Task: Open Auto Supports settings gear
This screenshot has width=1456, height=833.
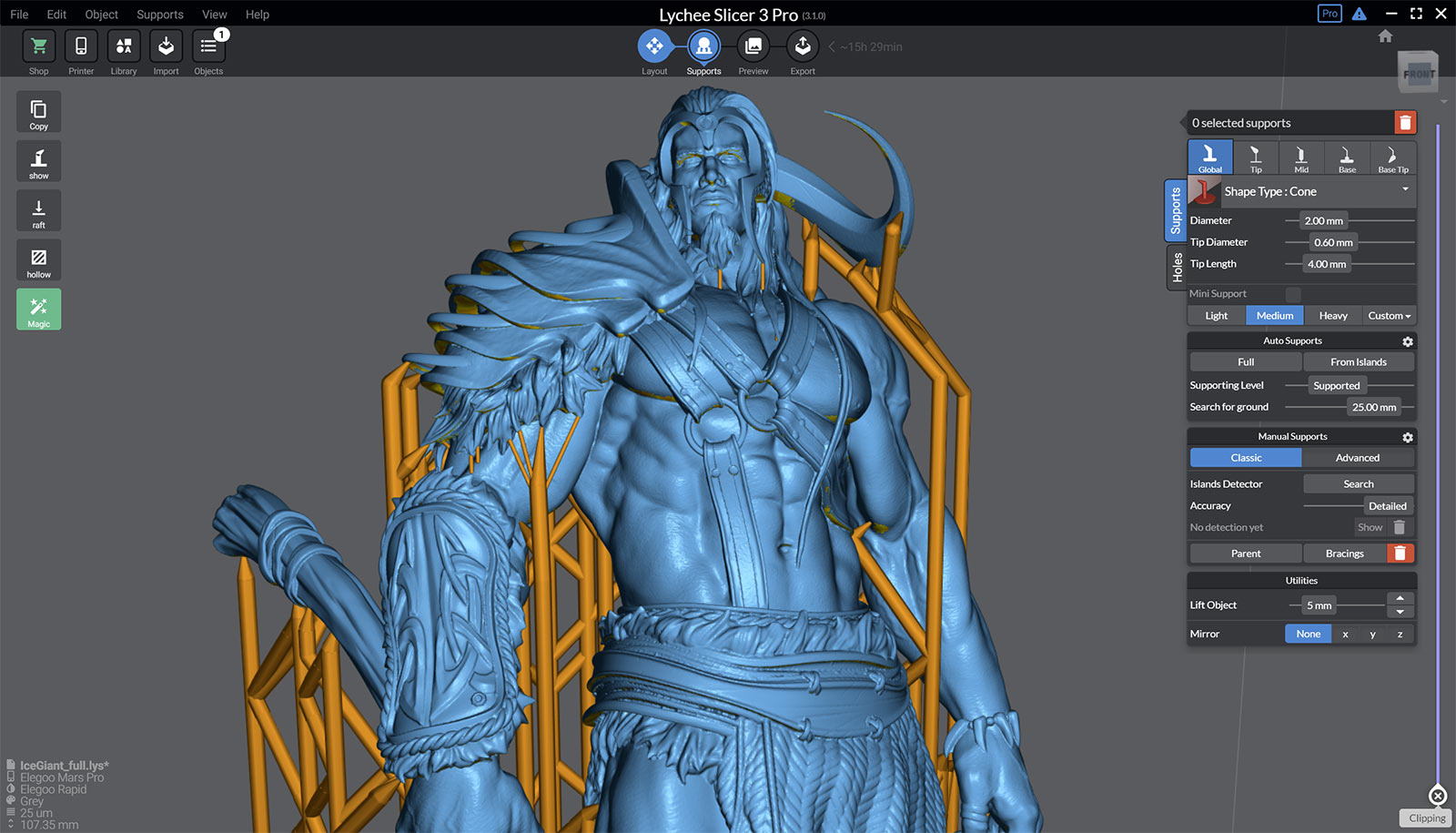Action: [x=1408, y=341]
